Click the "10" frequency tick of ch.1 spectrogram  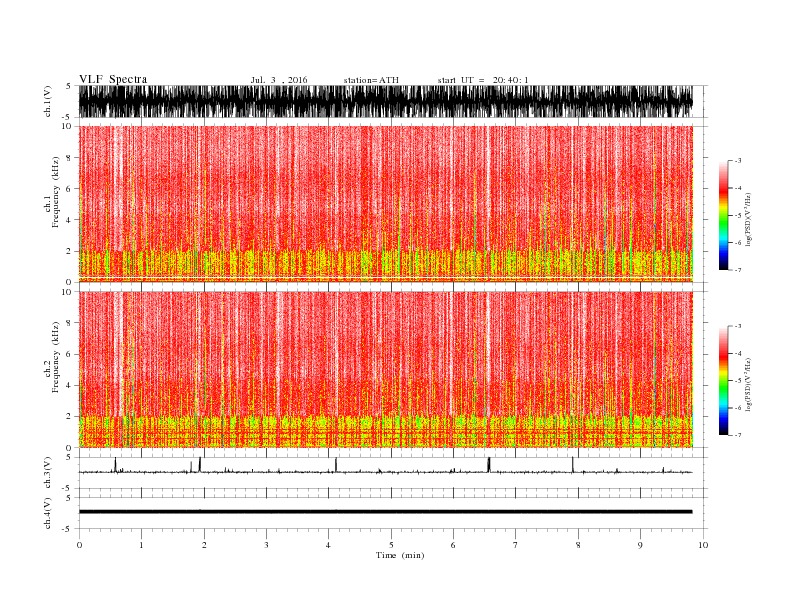click(67, 126)
